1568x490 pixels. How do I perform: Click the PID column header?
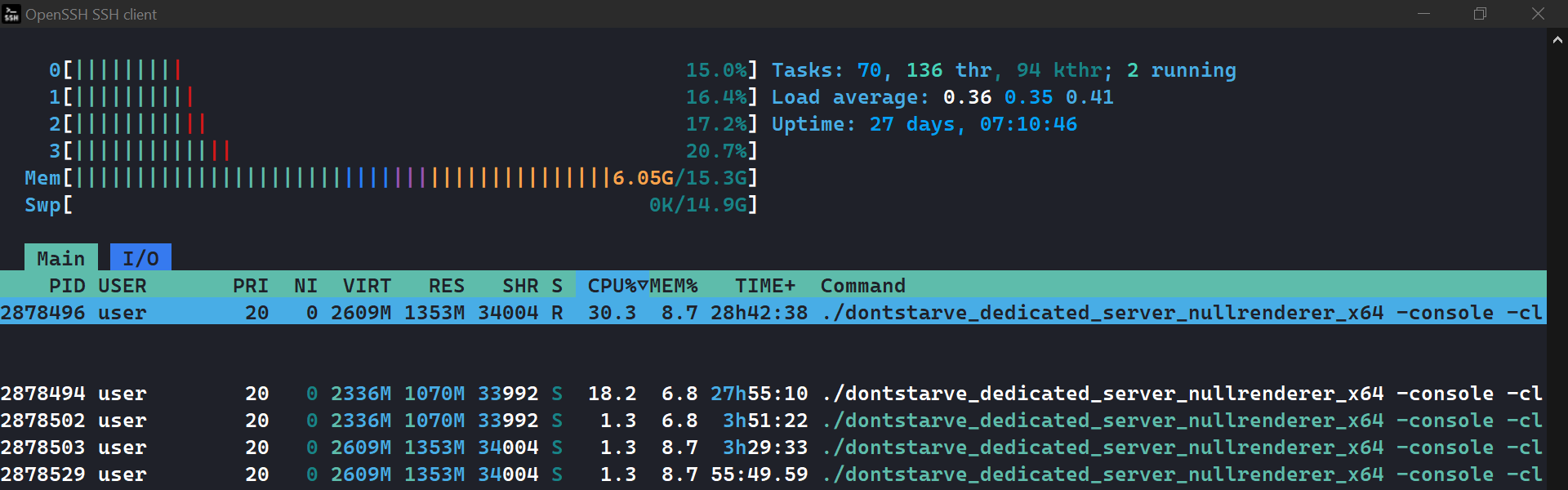[67, 286]
